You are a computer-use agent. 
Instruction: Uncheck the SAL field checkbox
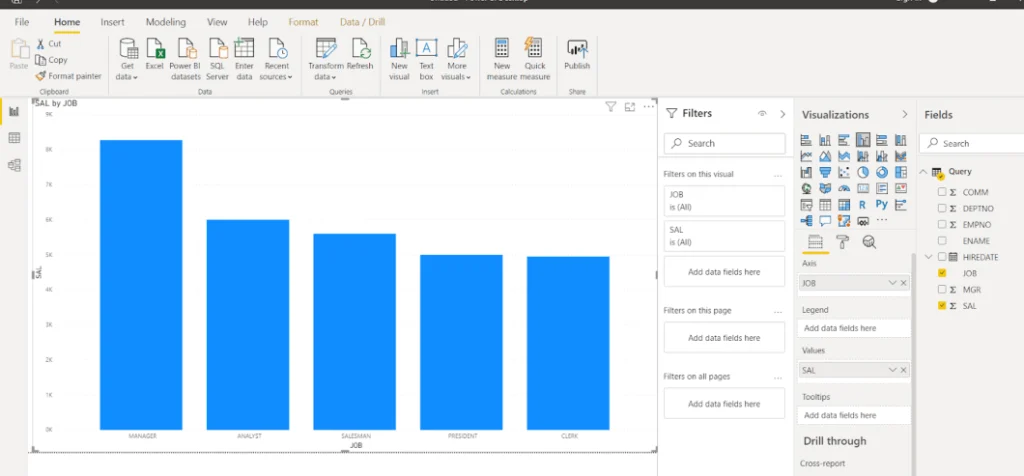(x=942, y=305)
